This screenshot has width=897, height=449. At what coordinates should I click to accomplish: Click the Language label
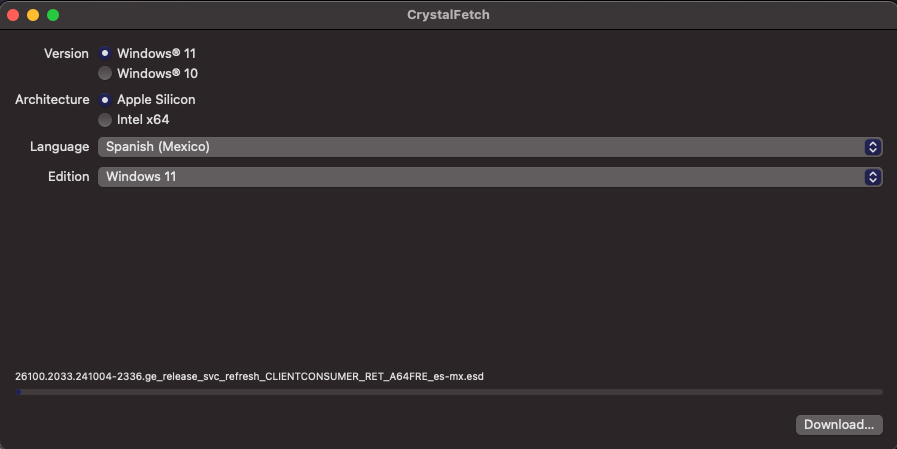tap(59, 147)
